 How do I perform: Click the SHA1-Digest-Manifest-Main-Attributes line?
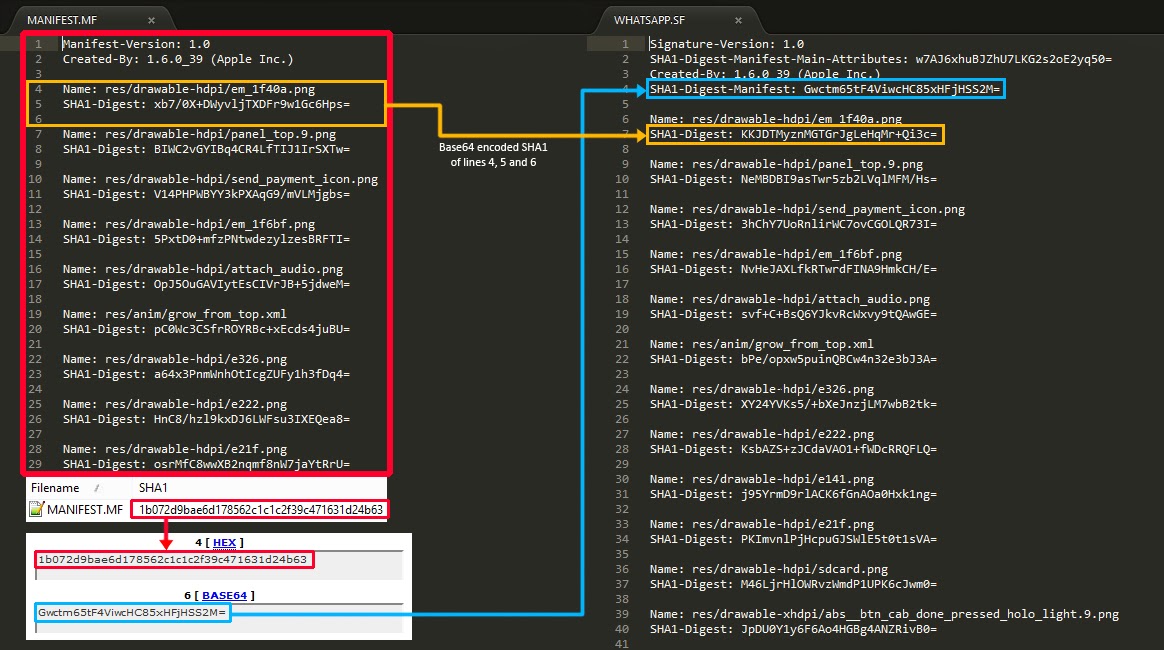(x=881, y=59)
